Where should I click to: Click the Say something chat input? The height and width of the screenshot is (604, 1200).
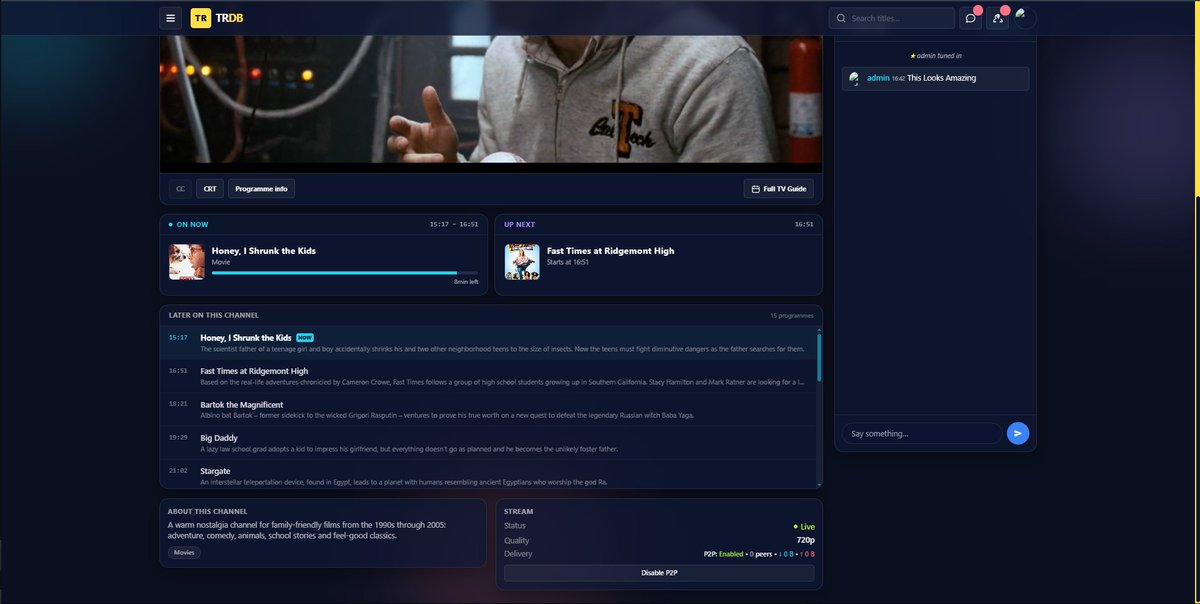coord(922,433)
